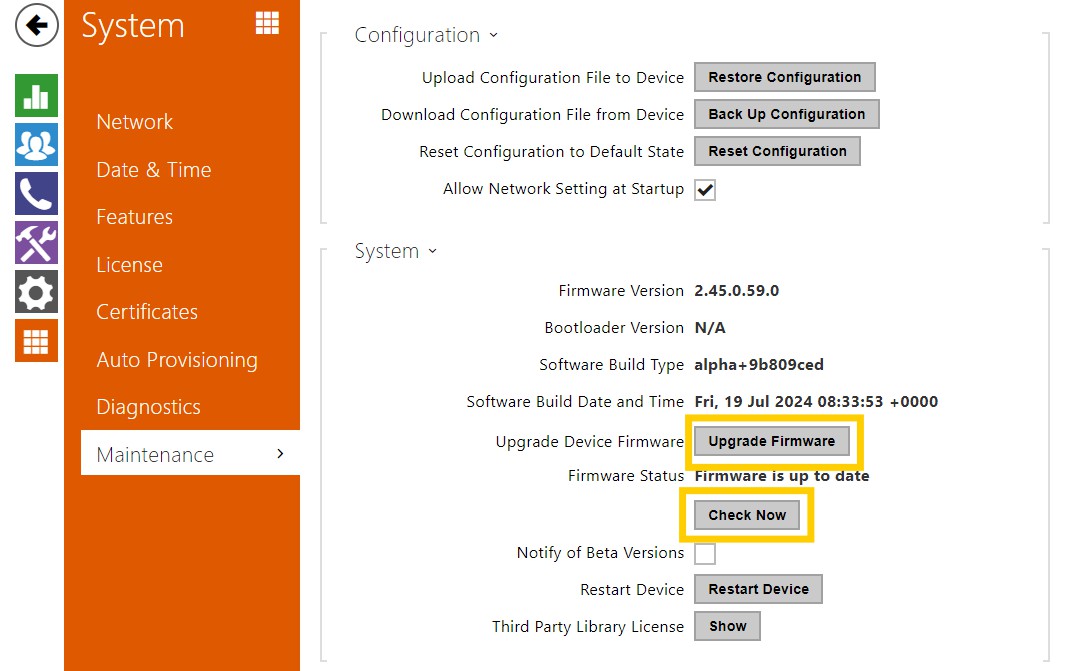Select the Auto Provisioning menu item
1066x671 pixels.
tap(176, 360)
